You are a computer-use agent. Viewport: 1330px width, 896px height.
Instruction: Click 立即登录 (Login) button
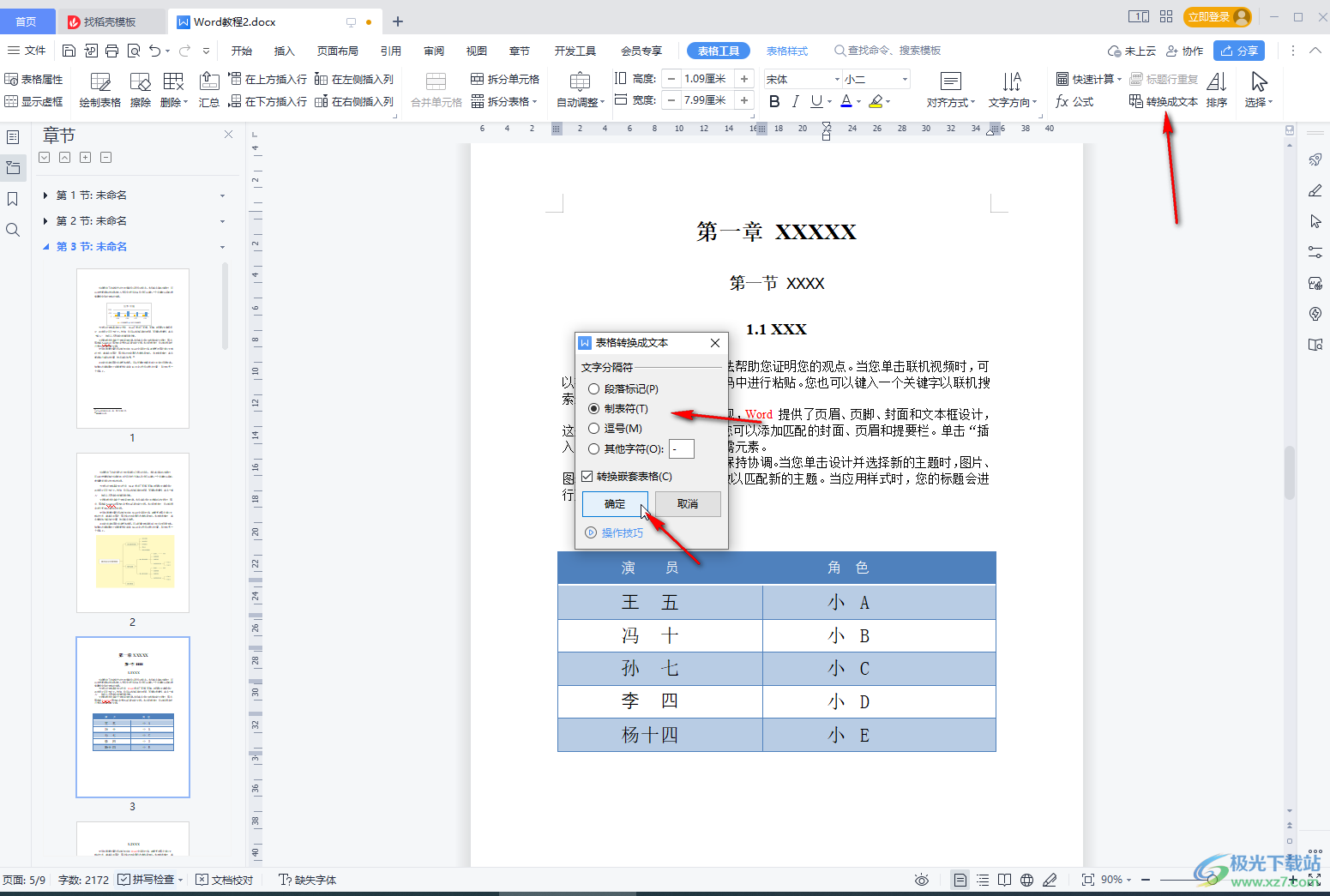[x=1218, y=17]
